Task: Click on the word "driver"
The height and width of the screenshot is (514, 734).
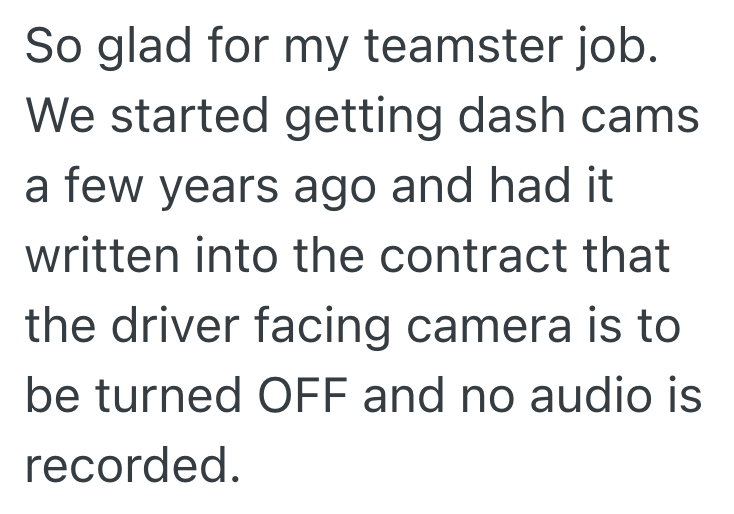Action: 190,325
